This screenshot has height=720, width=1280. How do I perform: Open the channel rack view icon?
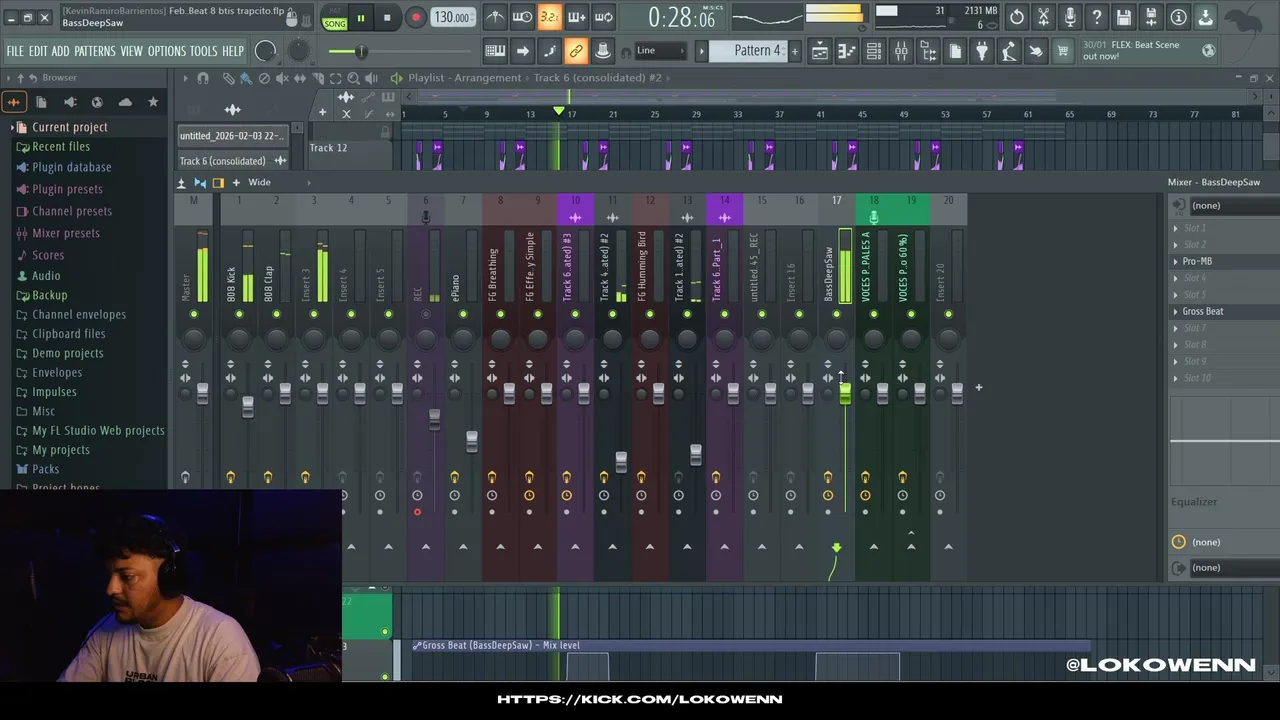(873, 51)
